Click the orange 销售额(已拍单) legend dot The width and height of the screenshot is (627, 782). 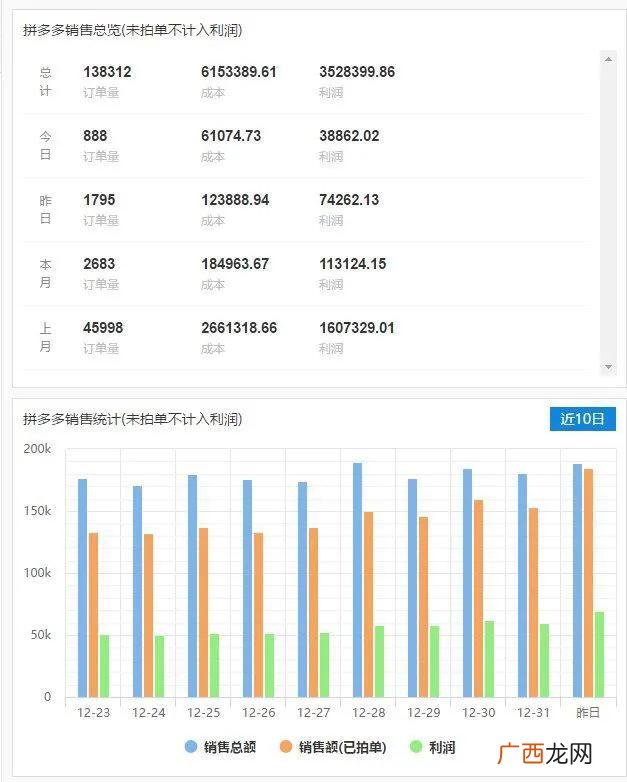click(285, 747)
